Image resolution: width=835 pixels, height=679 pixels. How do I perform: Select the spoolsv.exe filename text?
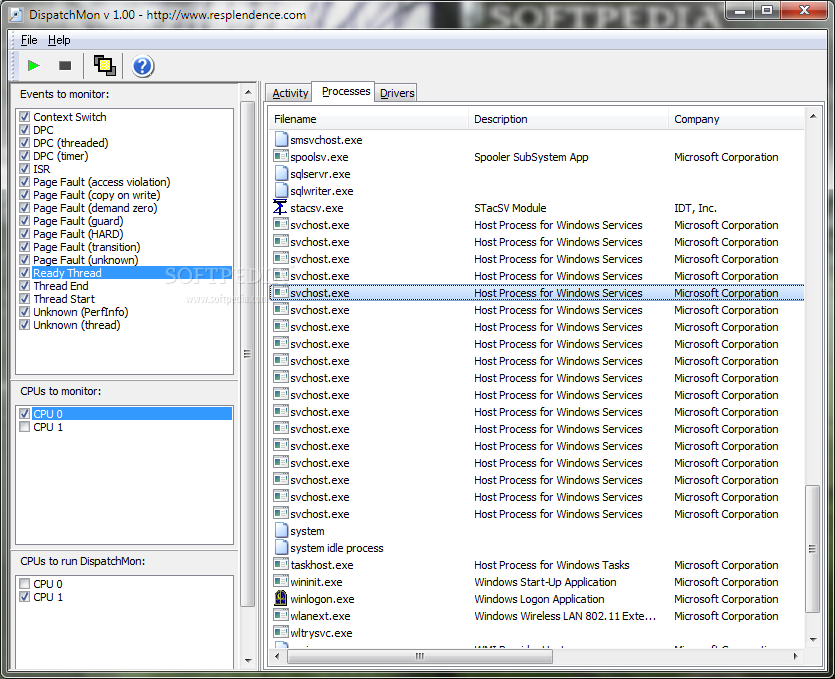[319, 157]
